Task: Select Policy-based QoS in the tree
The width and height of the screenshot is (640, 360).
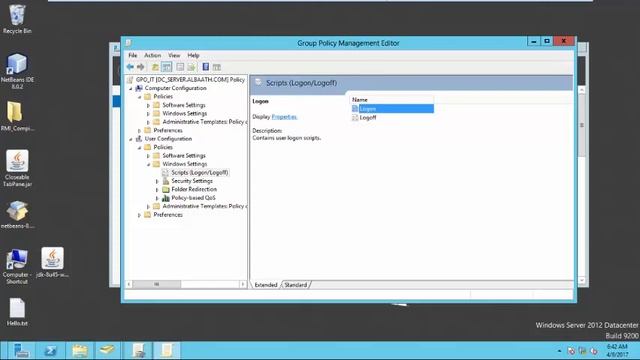Action: coord(193,198)
